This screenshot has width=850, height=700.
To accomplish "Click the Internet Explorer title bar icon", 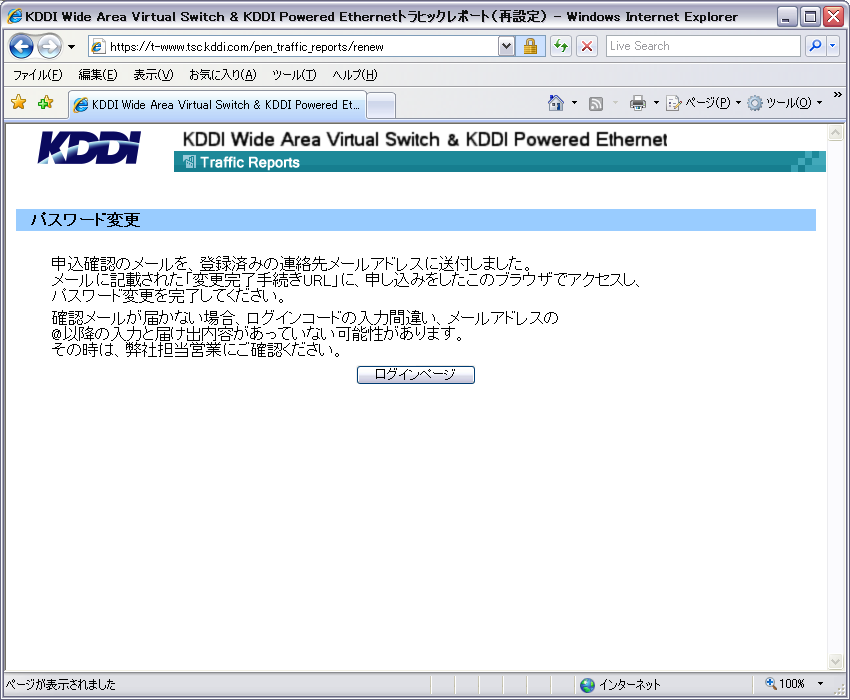I will (15, 16).
